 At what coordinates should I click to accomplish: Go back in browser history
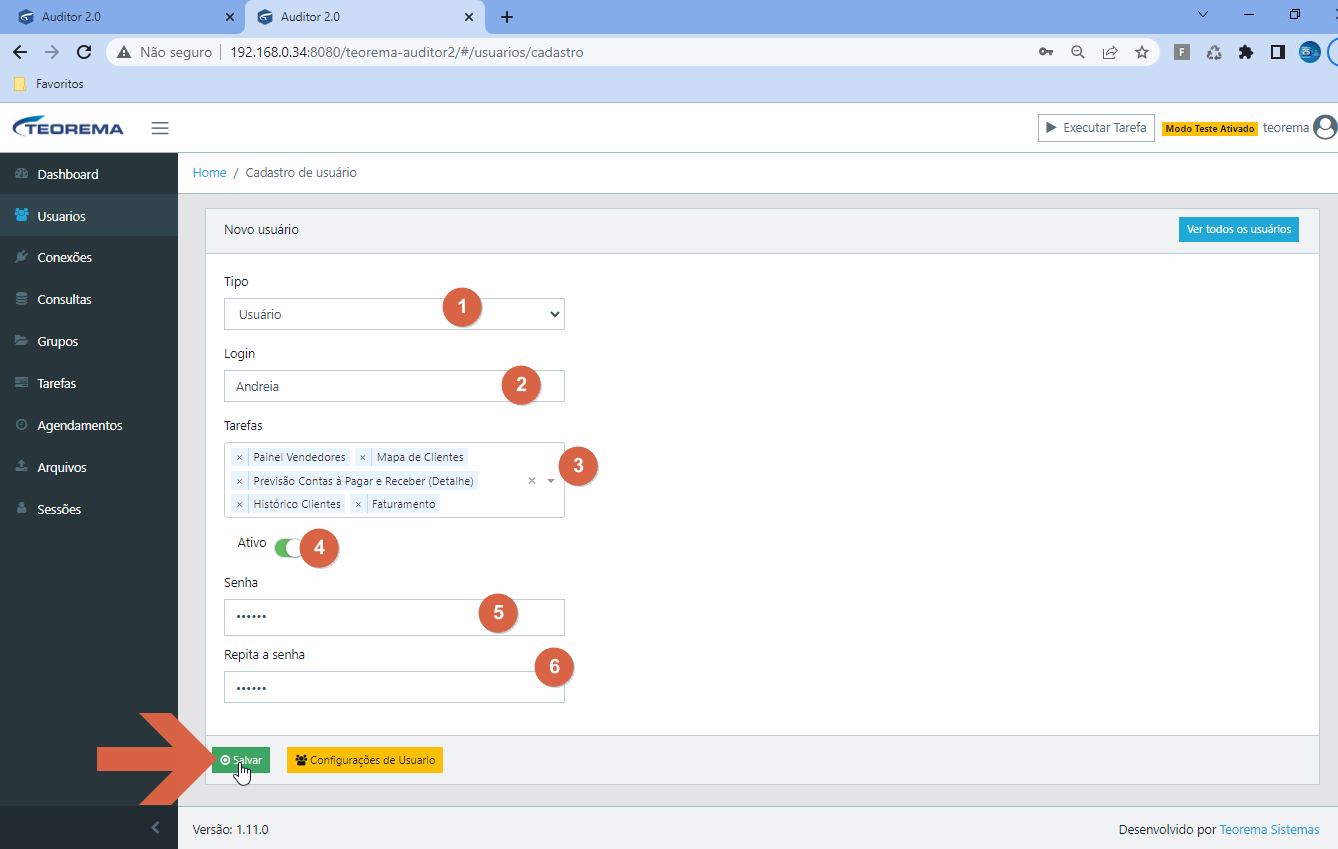click(20, 52)
